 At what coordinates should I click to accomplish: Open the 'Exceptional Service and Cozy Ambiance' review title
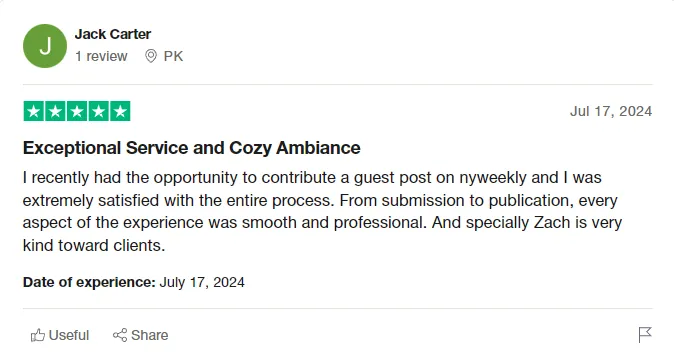[192, 148]
